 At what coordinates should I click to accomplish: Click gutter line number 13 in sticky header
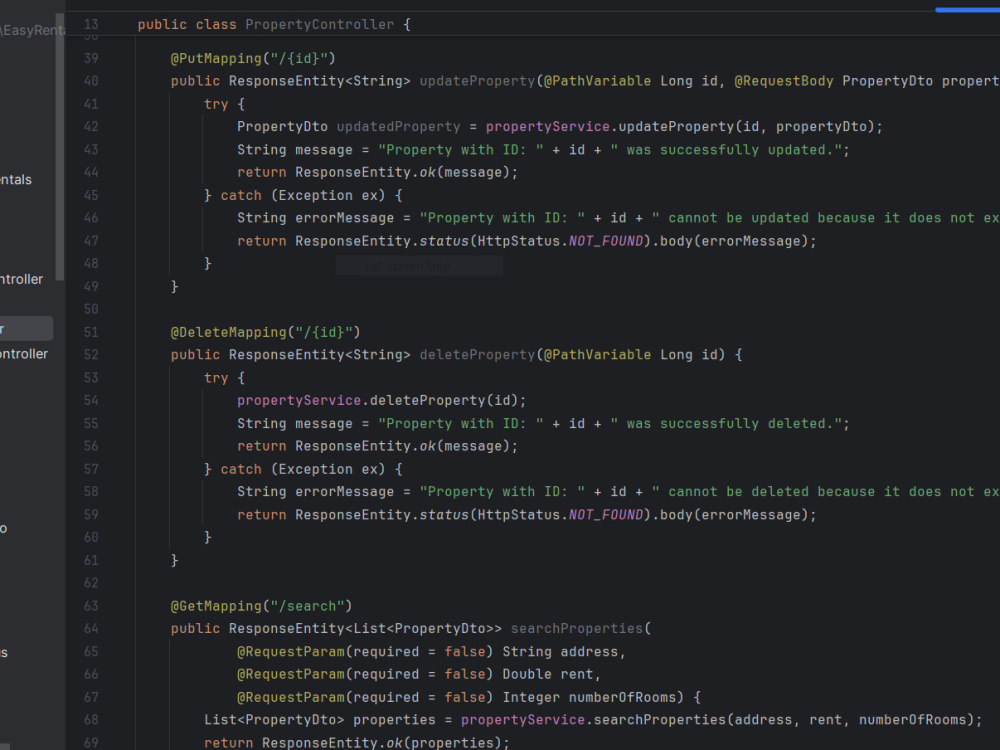click(91, 24)
